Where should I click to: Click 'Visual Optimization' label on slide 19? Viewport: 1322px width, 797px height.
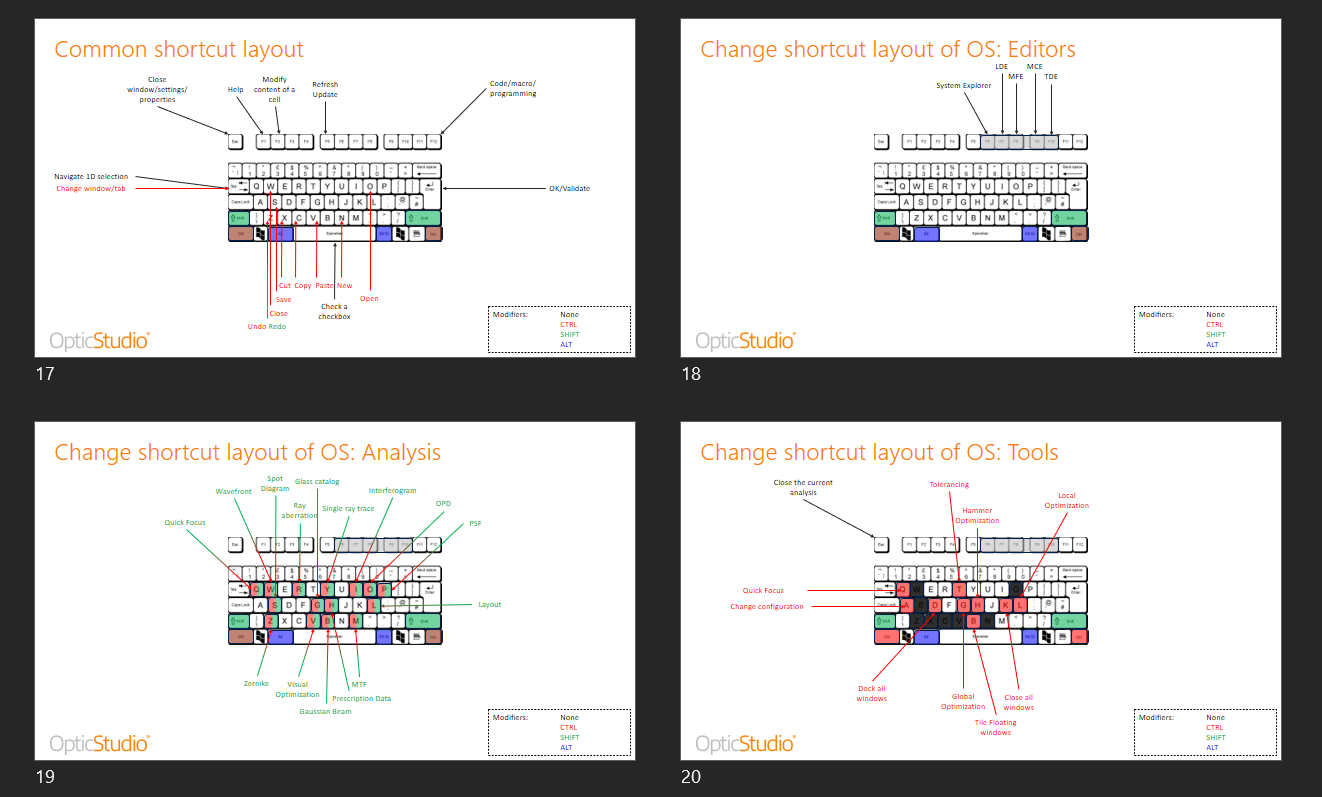(297, 689)
